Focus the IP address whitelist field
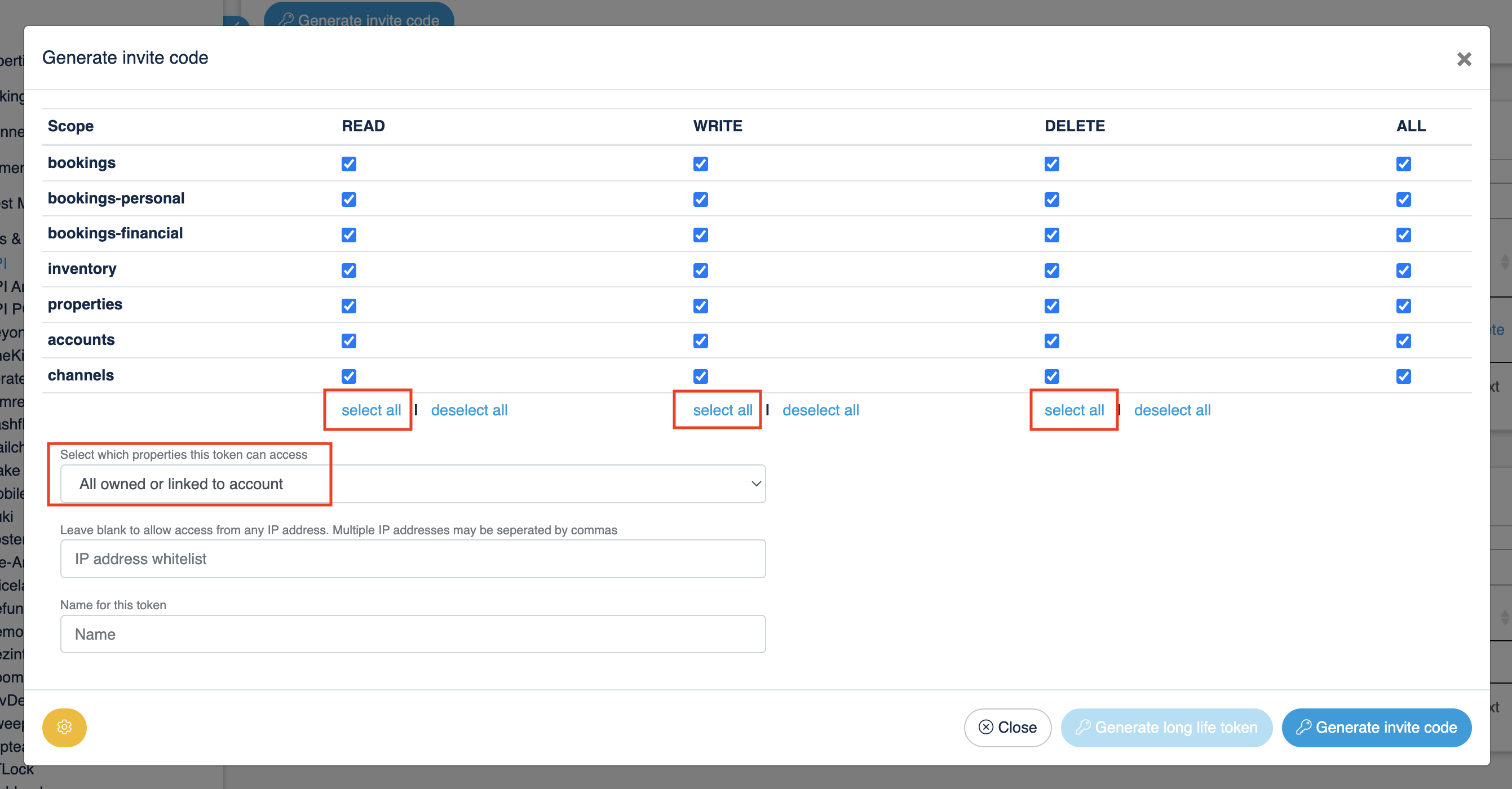 [x=413, y=558]
